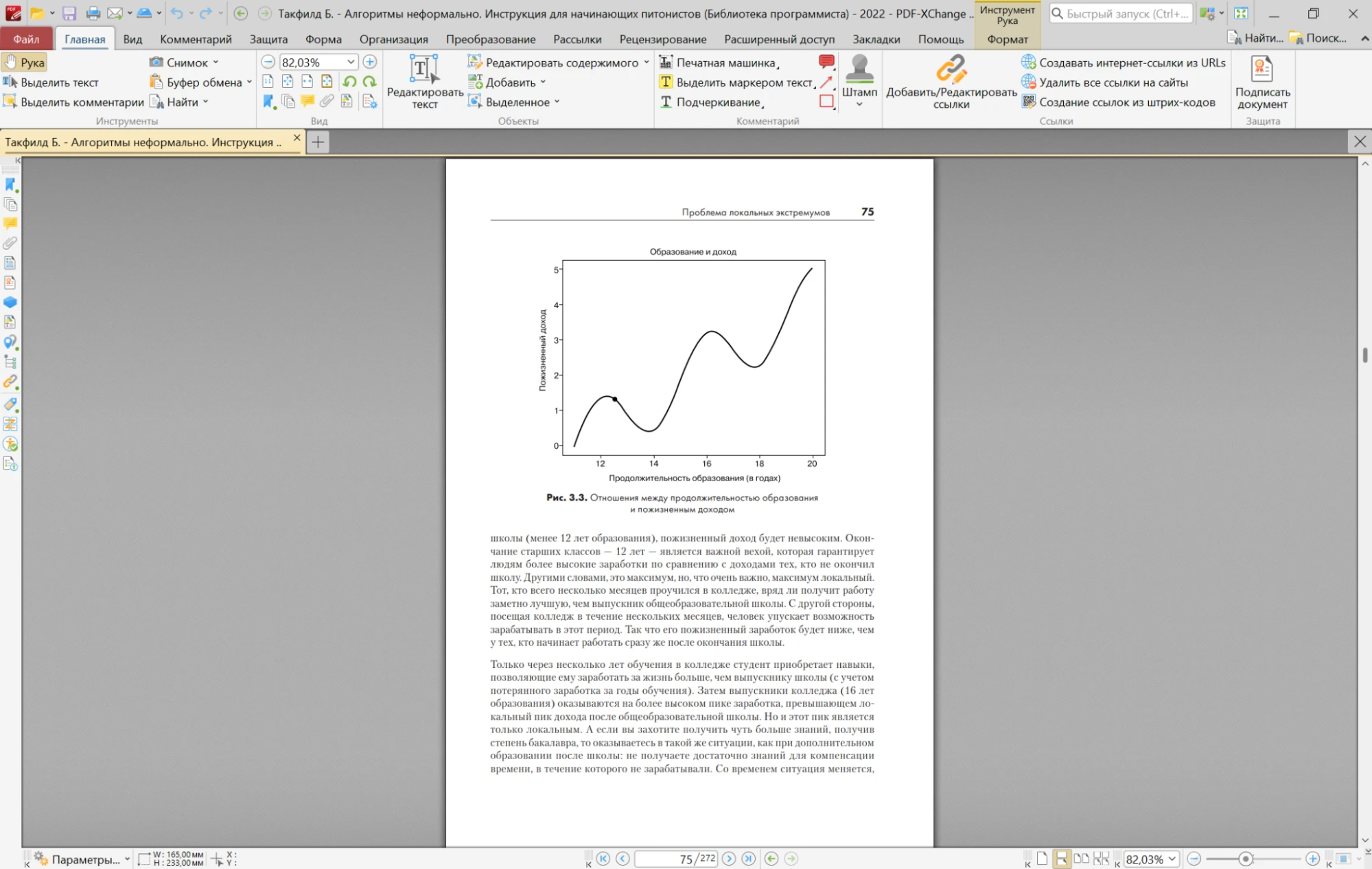Switch to two pages continuous layout
The image size is (1372, 869).
(1101, 859)
